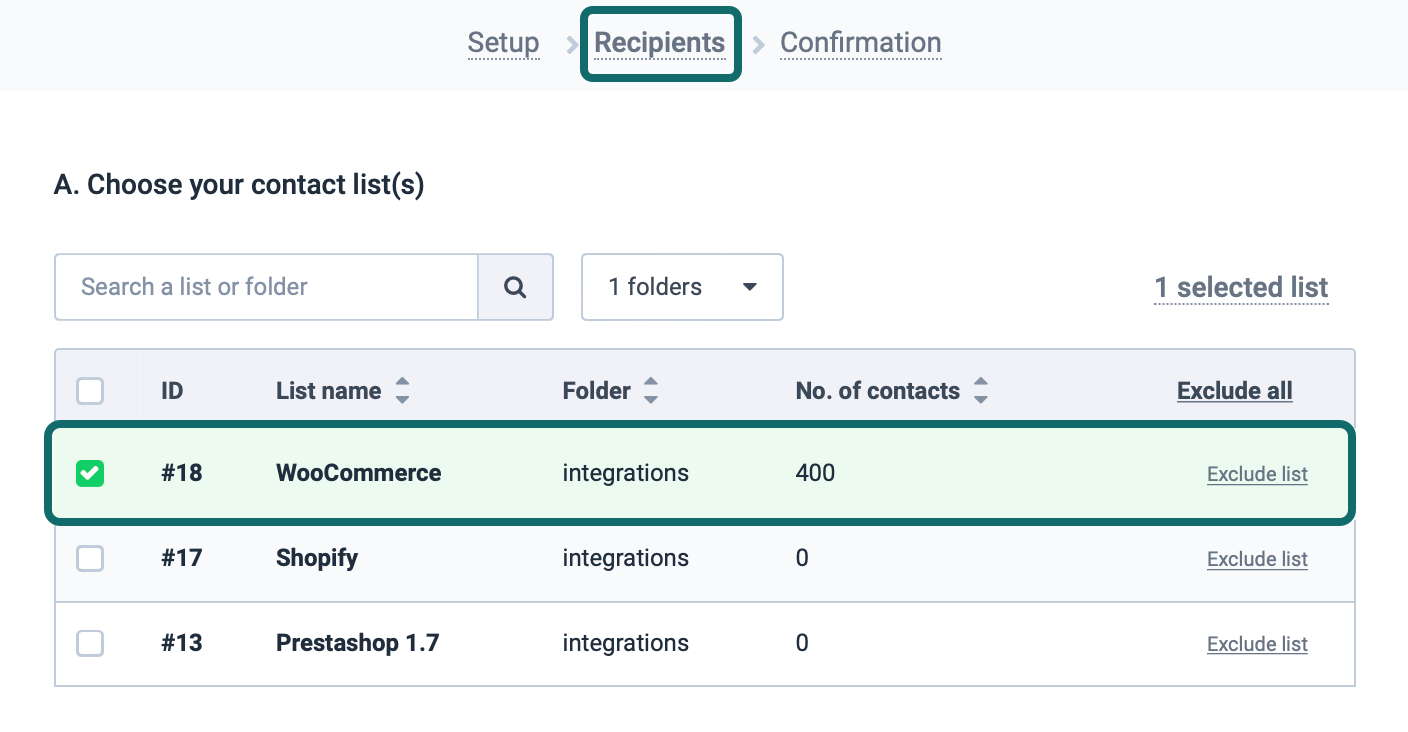Click integrations folder in WooCommerce row

pos(626,473)
